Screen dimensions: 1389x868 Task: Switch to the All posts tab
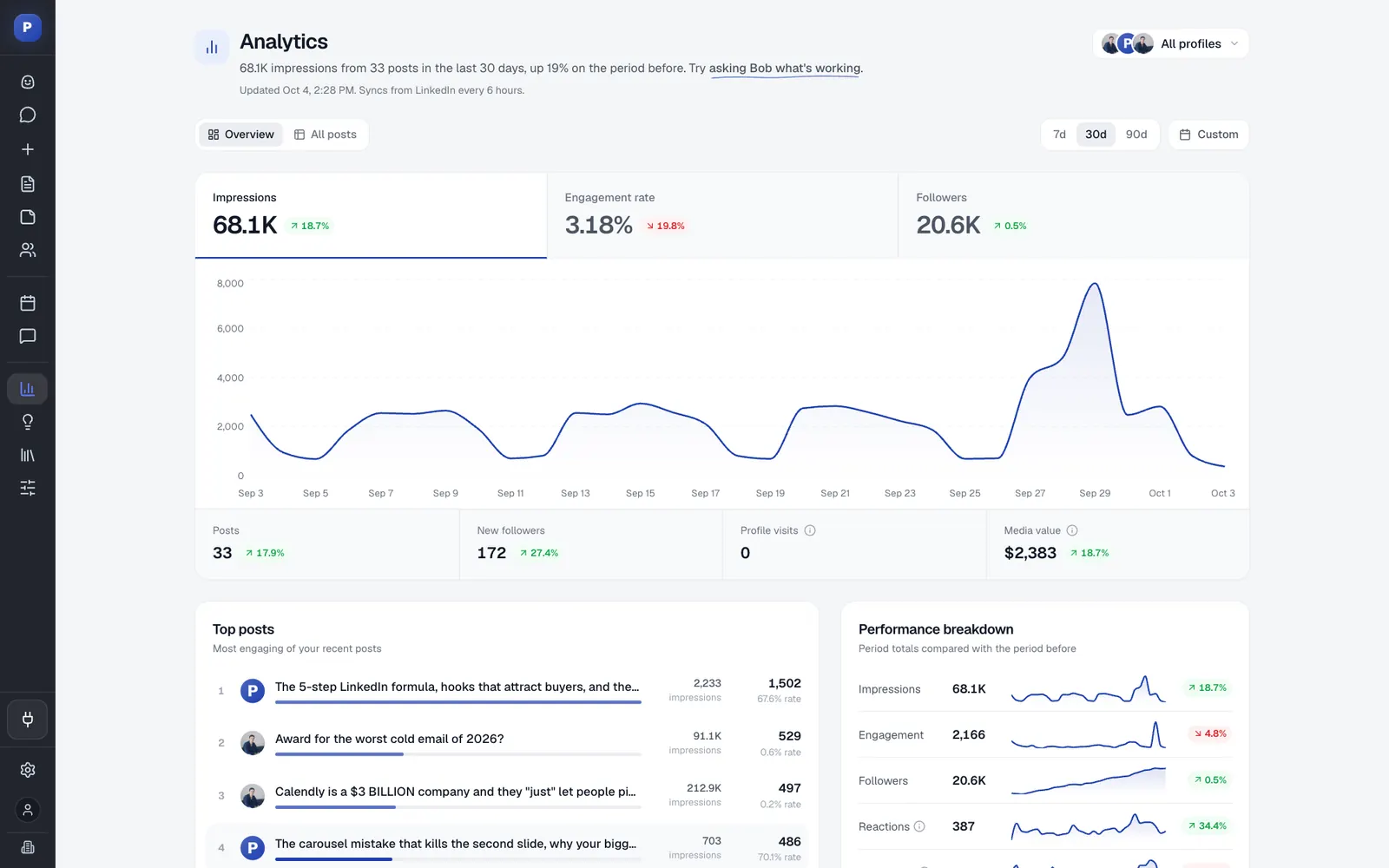[326, 135]
